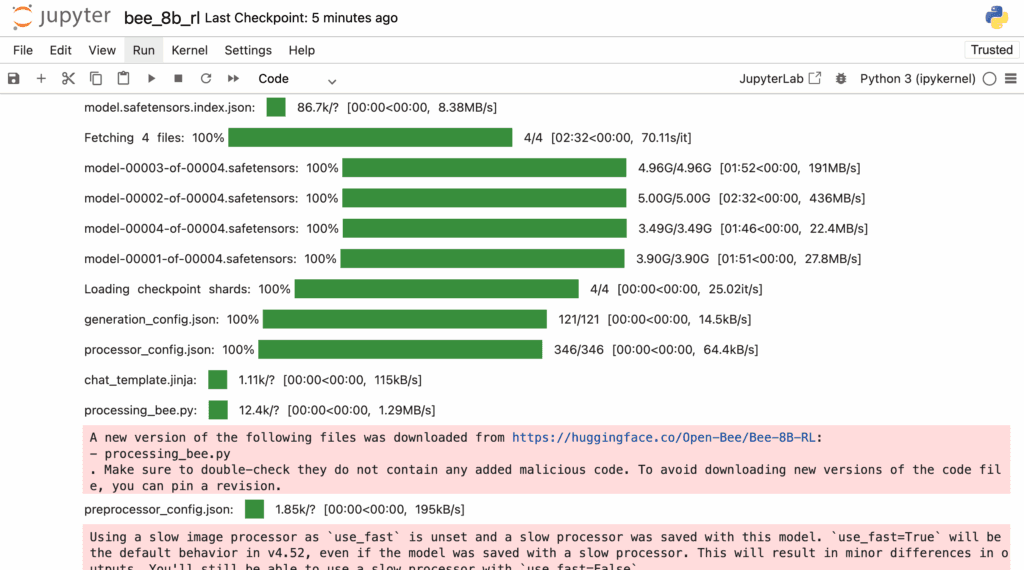Click the bee_8b_rl notebook title to rename
Image resolution: width=1024 pixels, height=570 pixels.
[161, 18]
